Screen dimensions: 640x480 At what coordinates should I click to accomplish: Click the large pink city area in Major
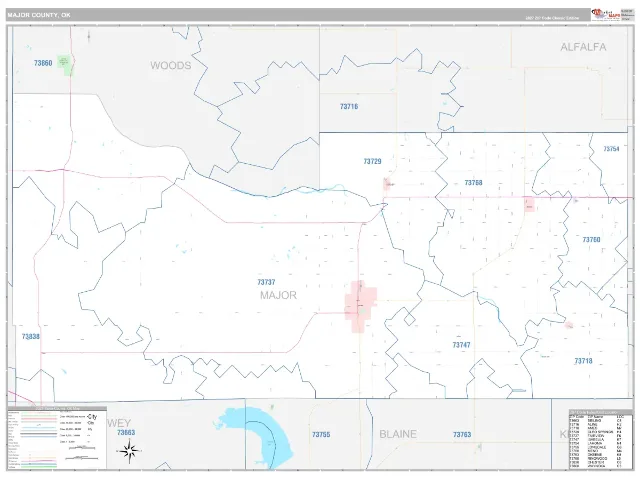pyautogui.click(x=360, y=306)
